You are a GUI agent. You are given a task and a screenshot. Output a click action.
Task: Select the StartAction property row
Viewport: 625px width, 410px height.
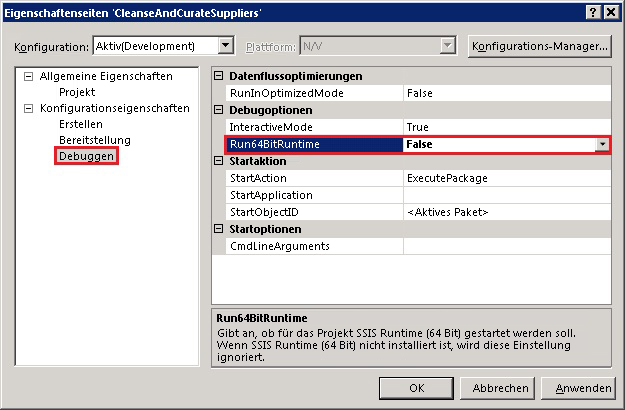point(418,178)
